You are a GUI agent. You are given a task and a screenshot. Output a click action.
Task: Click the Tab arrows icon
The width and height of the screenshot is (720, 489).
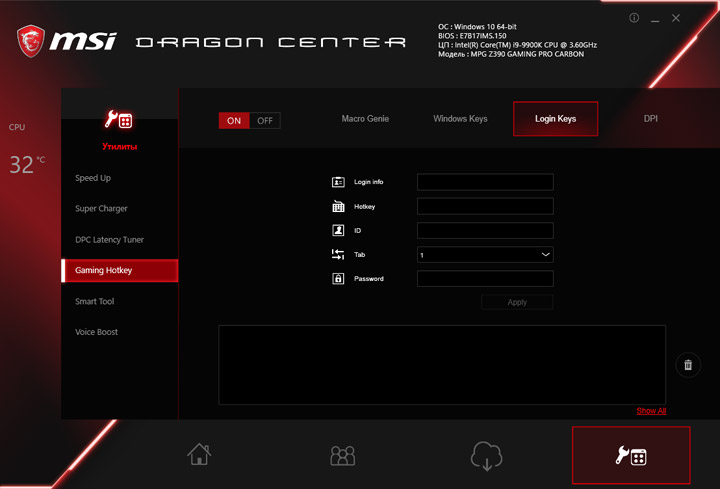338,254
